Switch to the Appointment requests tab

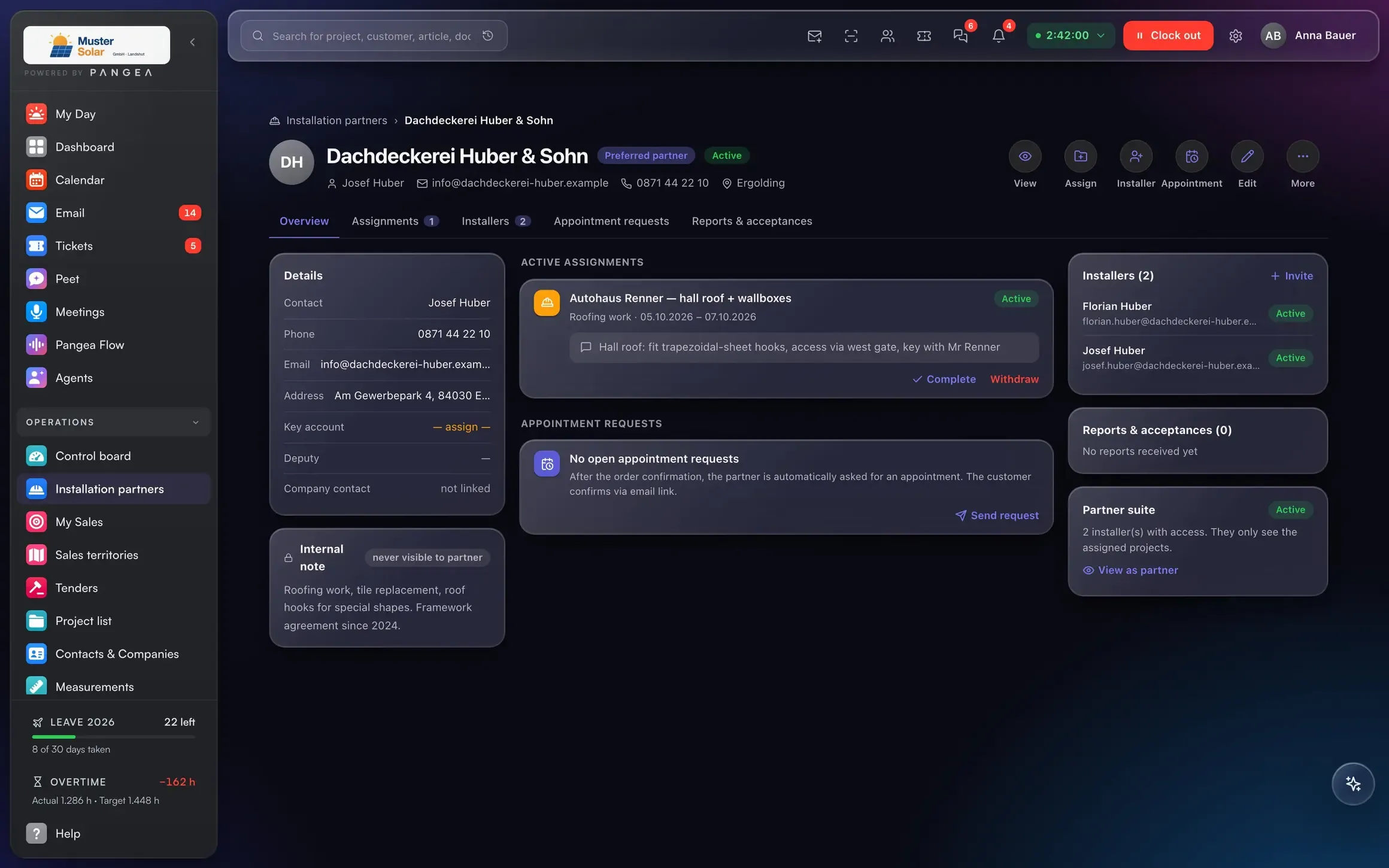pyautogui.click(x=611, y=221)
